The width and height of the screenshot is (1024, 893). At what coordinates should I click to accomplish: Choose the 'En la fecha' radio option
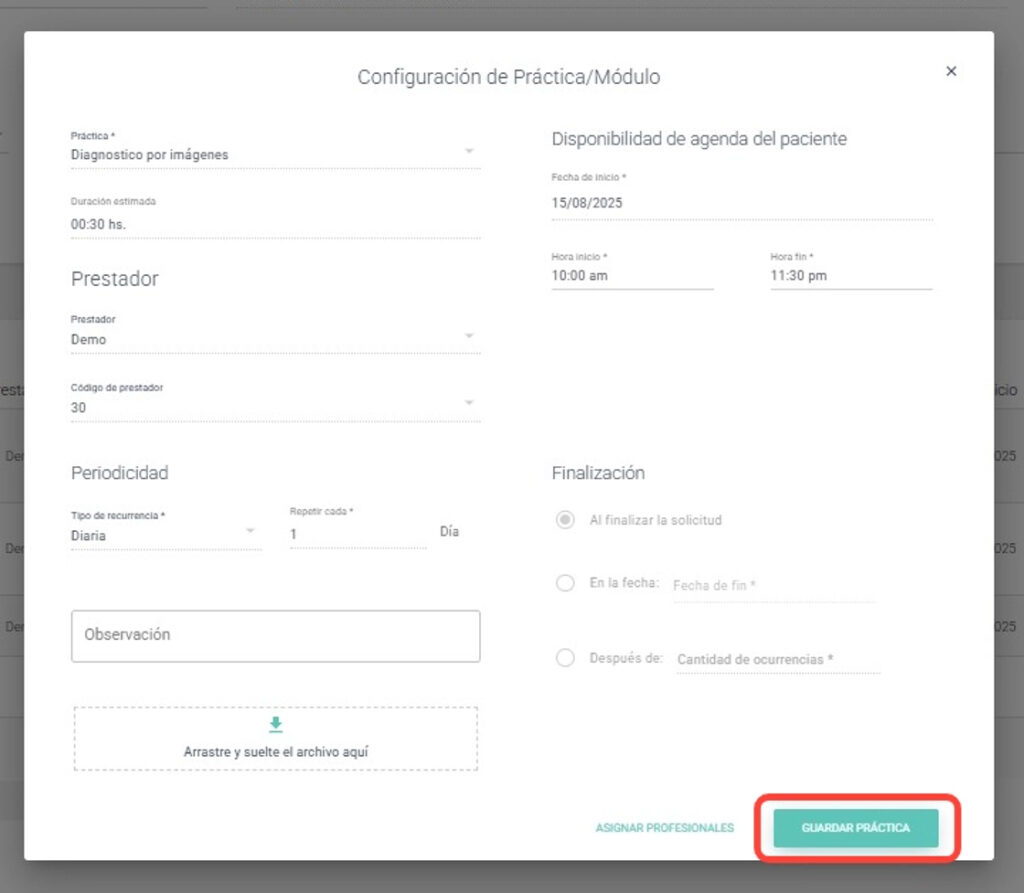pyautogui.click(x=565, y=583)
